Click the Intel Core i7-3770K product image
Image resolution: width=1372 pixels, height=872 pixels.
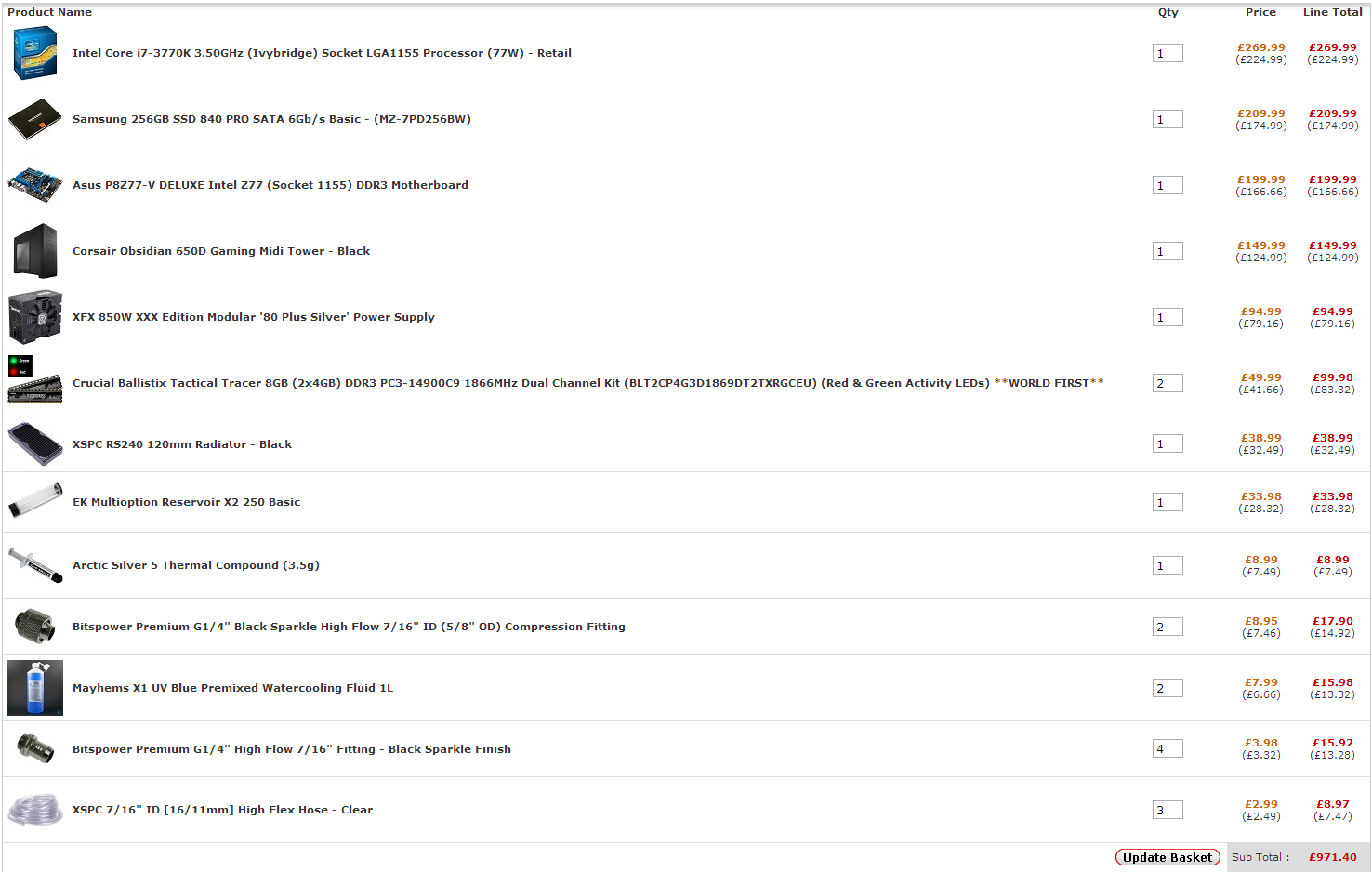[x=35, y=53]
